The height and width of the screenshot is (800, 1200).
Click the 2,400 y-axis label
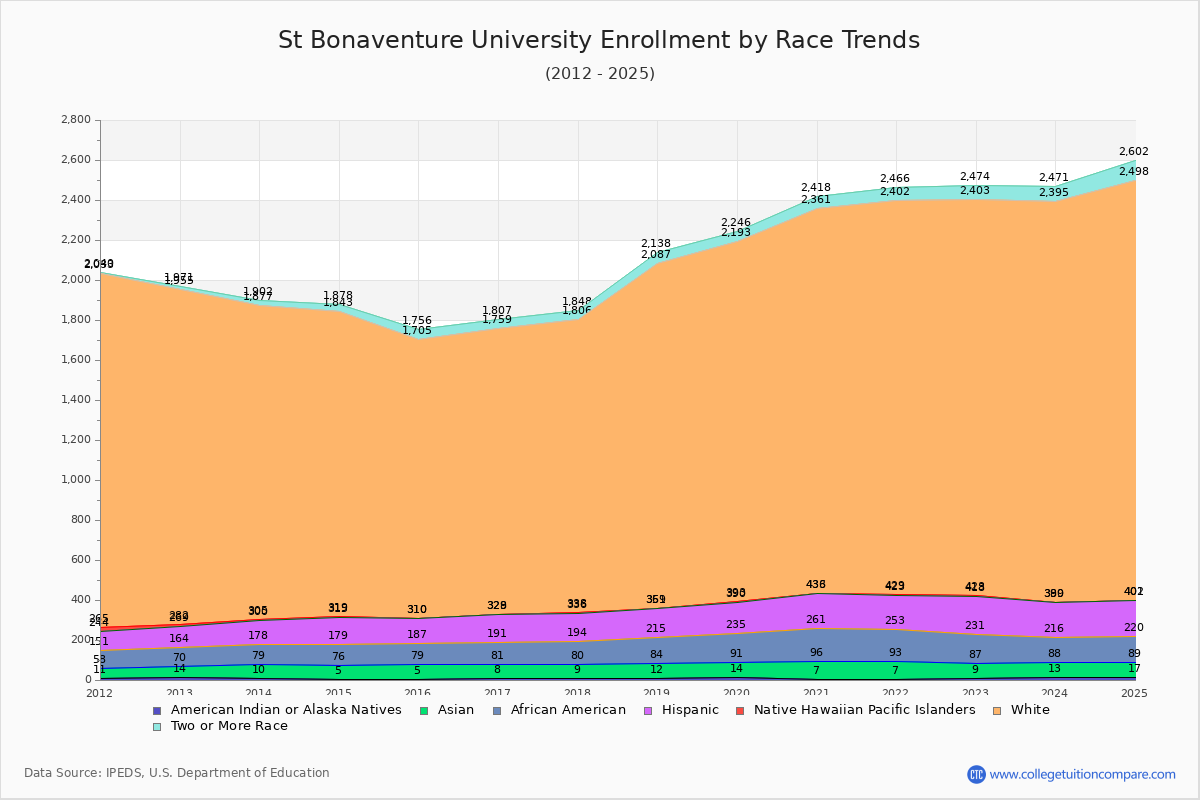[x=76, y=200]
